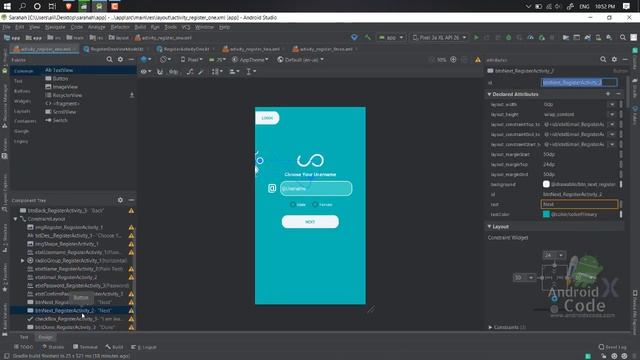Screen dimensions: 640x360
Task: Click the layout warning triangle above design surface
Action: [478, 60]
